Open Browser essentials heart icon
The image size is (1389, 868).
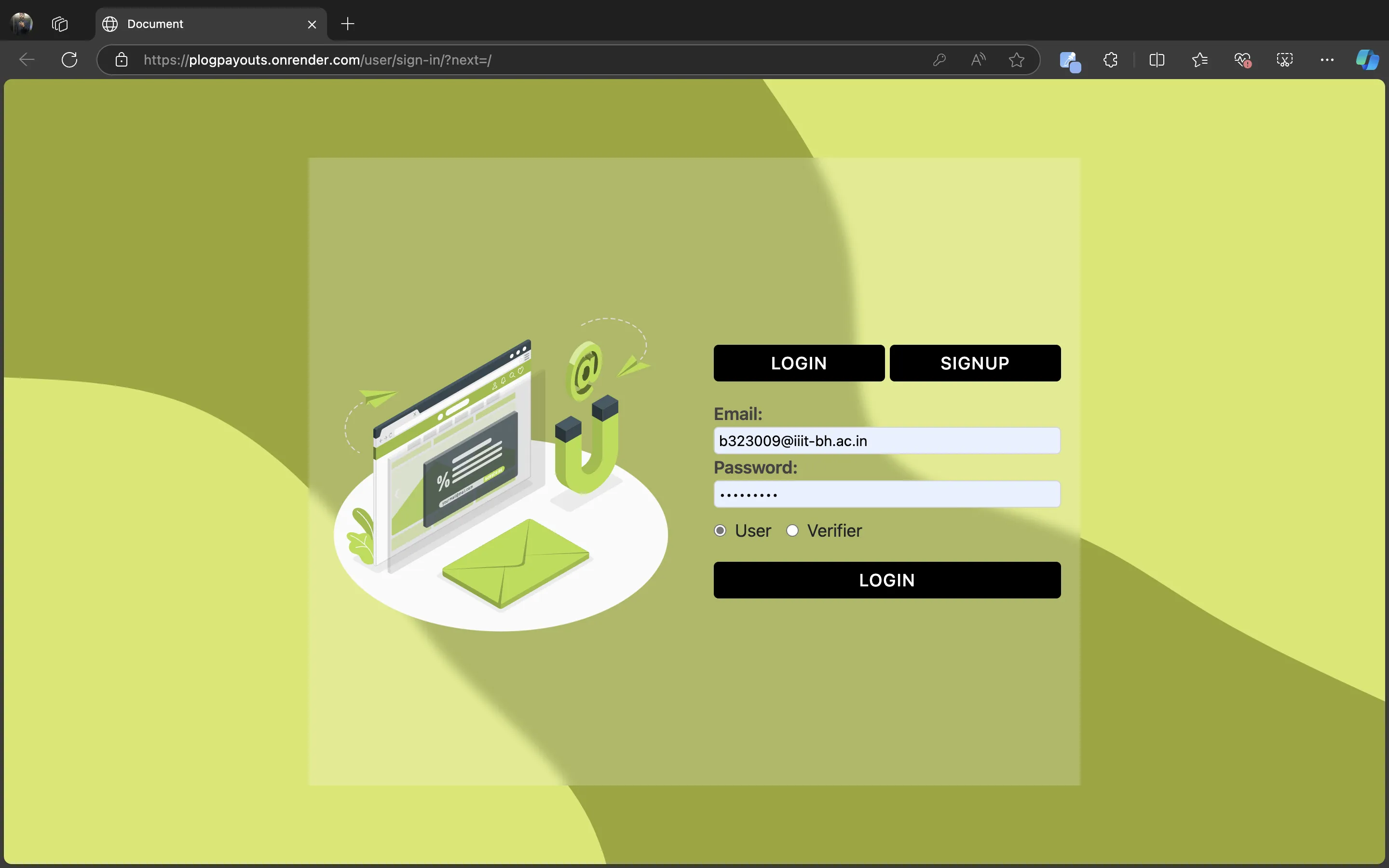(x=1242, y=60)
